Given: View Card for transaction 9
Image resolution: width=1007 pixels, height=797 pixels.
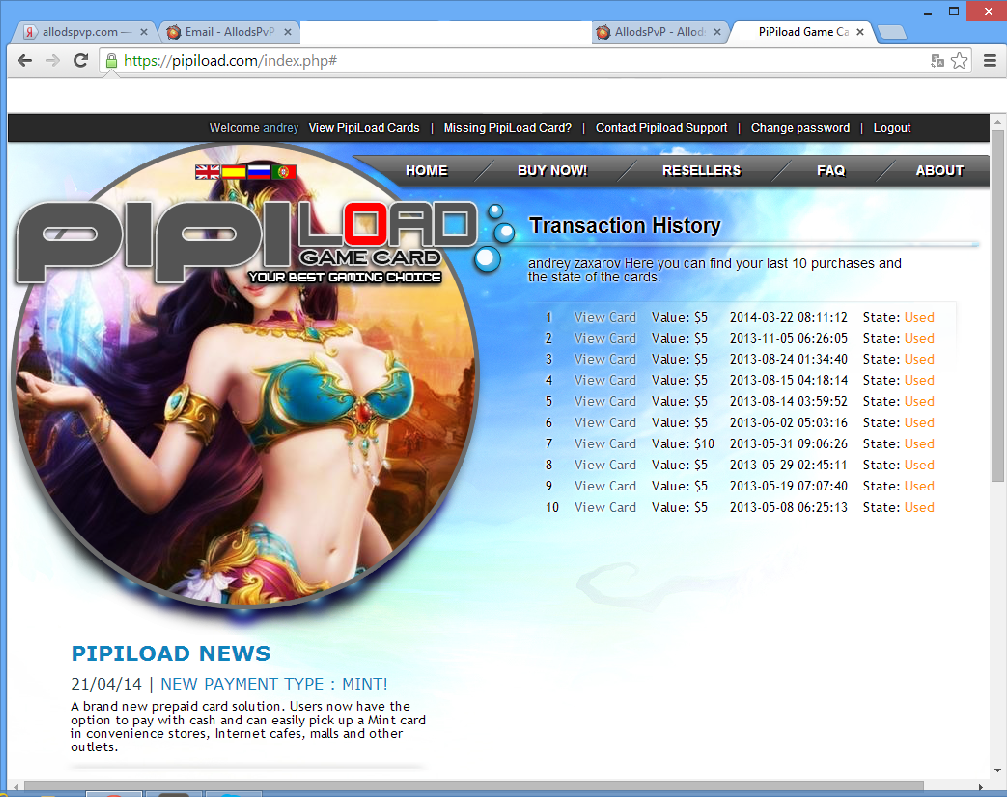Looking at the screenshot, I should (605, 486).
